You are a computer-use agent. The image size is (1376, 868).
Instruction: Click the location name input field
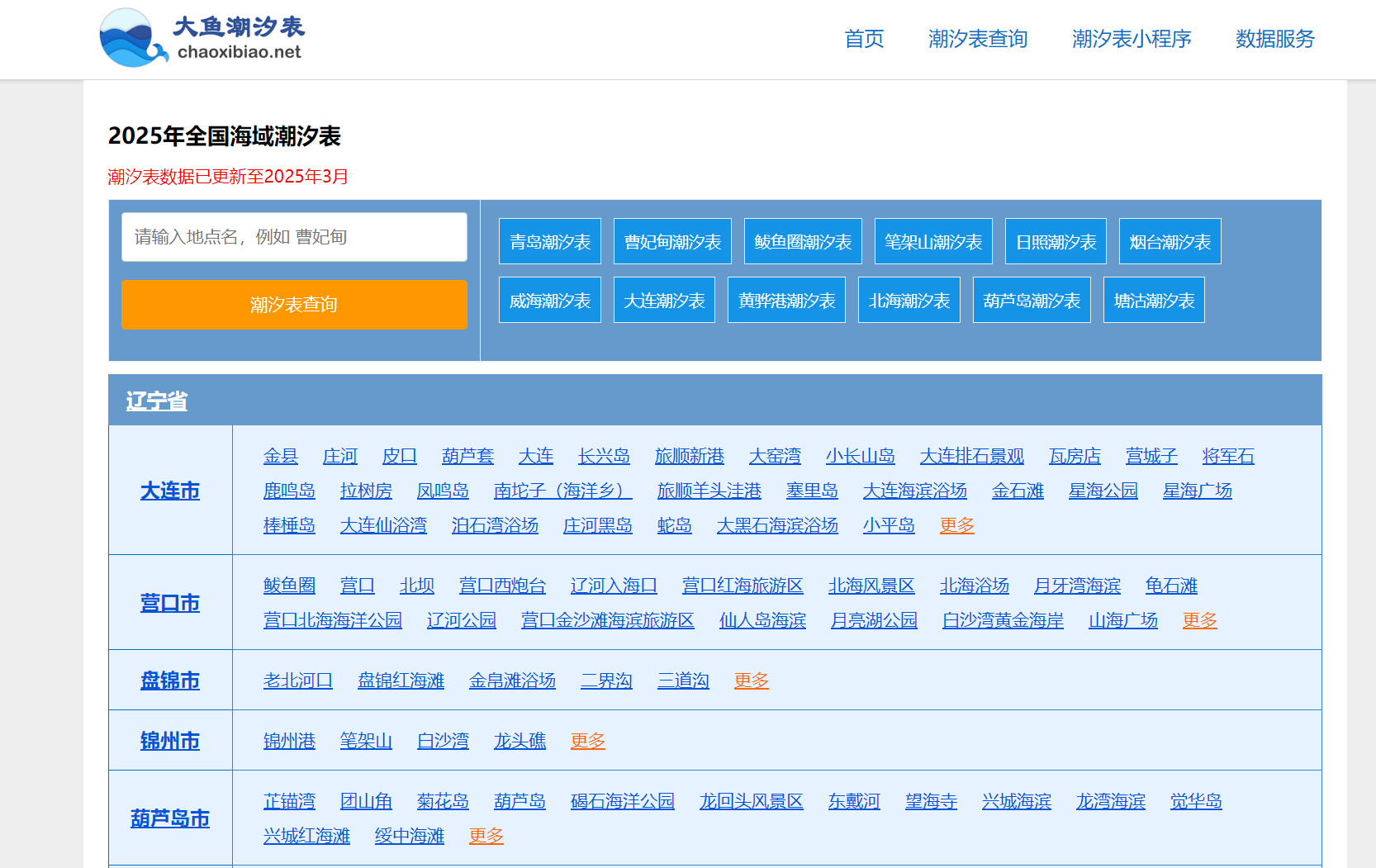coord(294,237)
